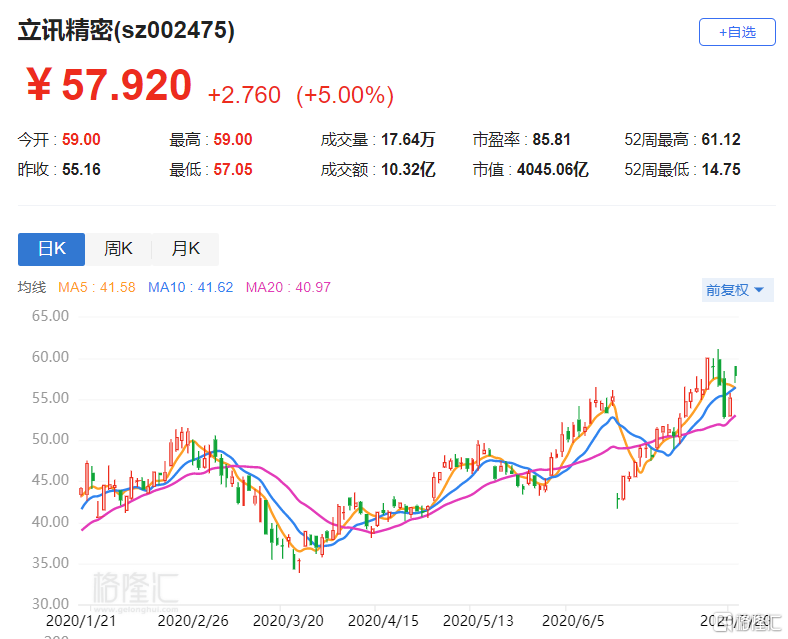Click the 最低 low price 57.05
This screenshot has width=788, height=639.
tap(233, 169)
